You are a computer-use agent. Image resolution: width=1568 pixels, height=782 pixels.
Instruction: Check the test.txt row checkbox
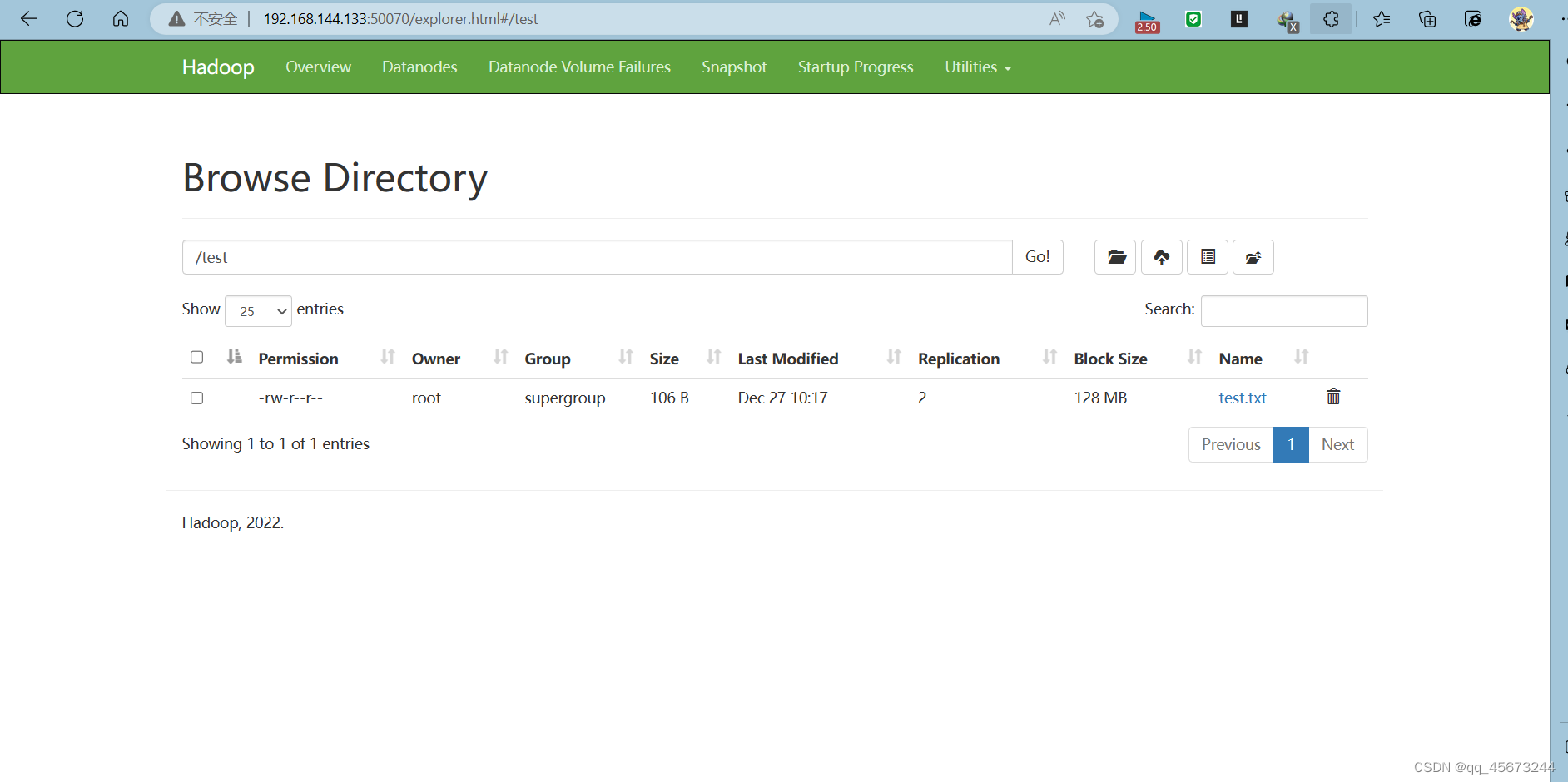click(x=196, y=398)
